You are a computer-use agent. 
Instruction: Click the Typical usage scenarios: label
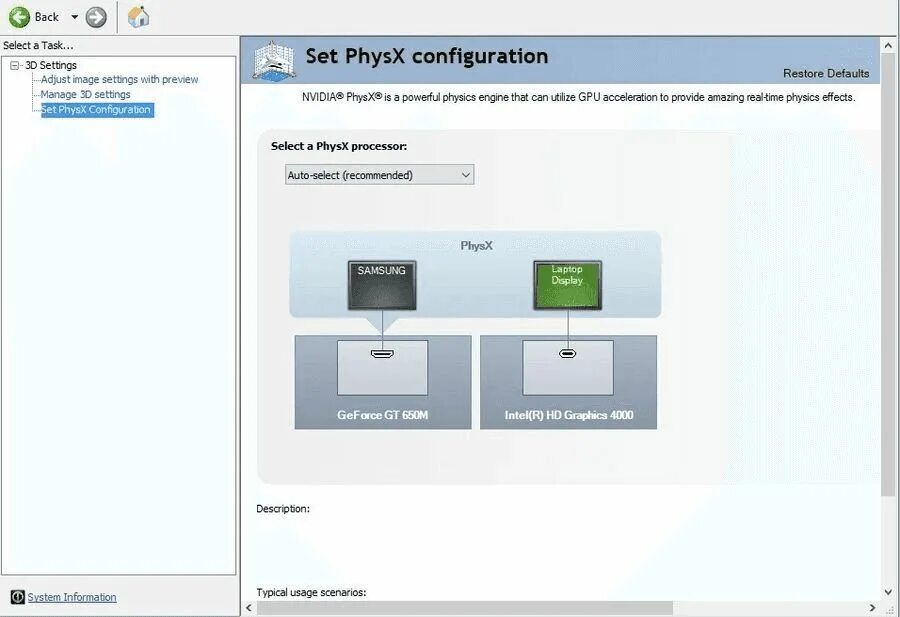311,592
